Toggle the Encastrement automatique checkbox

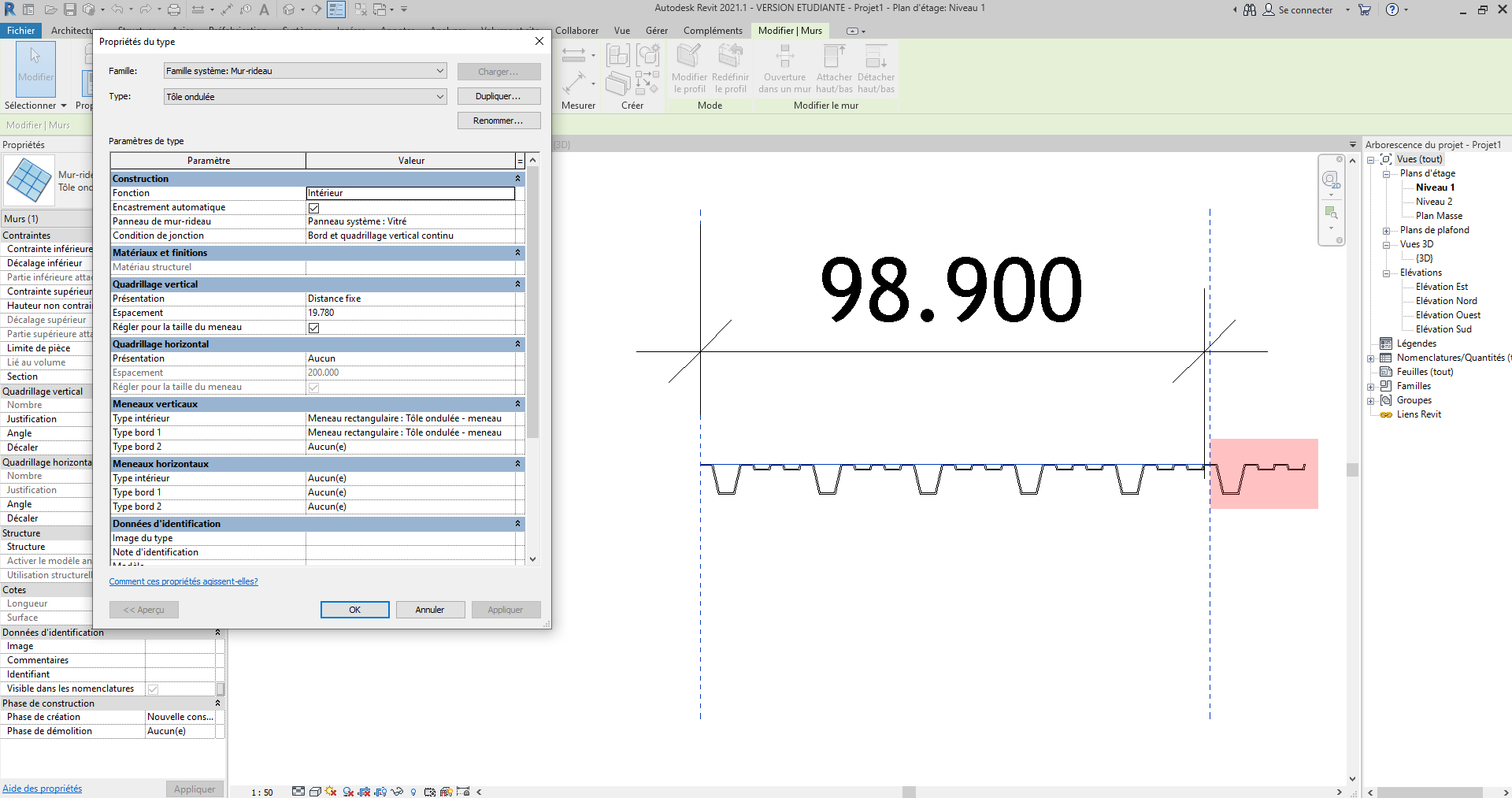click(x=314, y=208)
